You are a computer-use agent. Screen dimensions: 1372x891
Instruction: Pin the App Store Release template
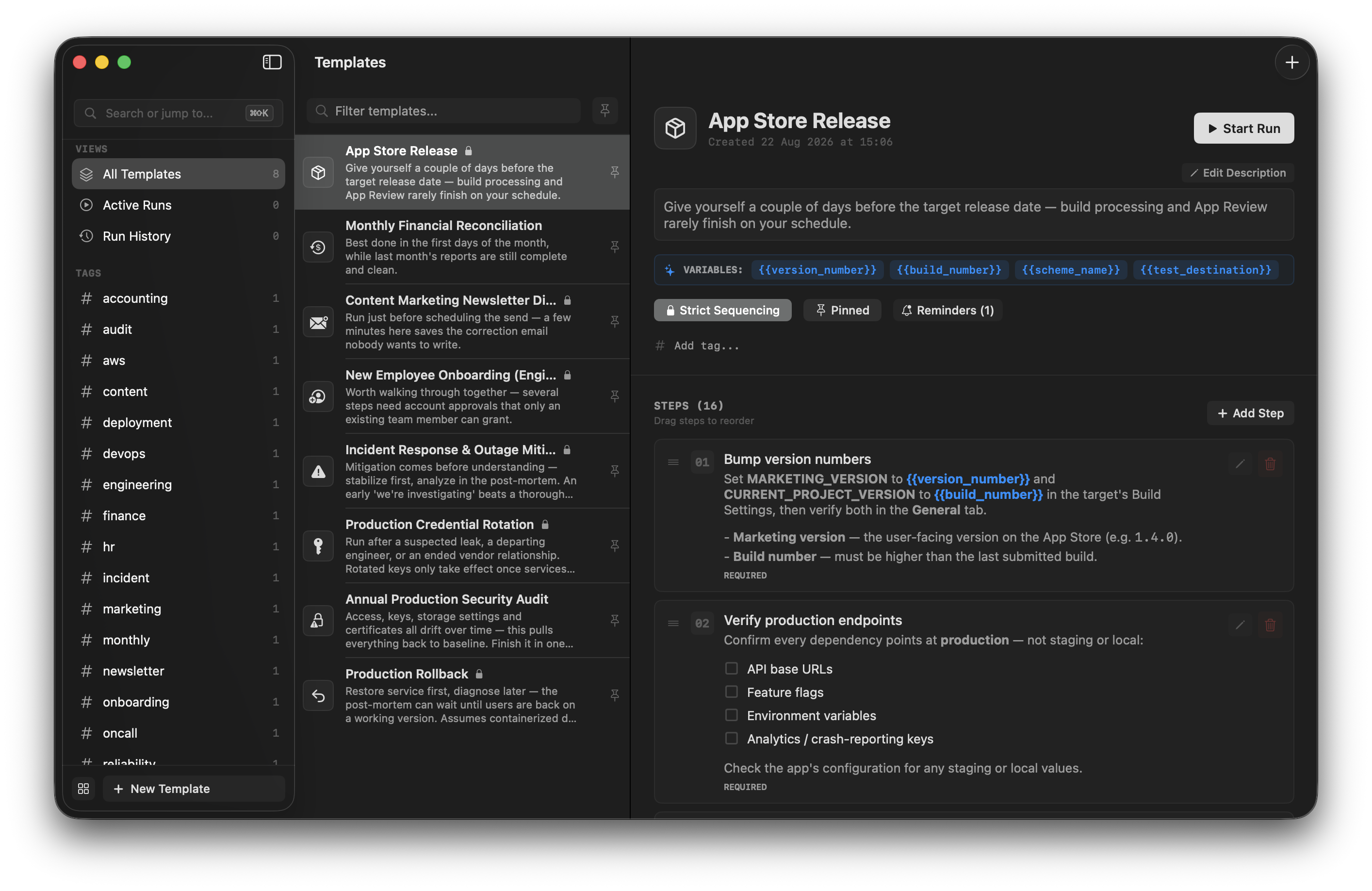coord(615,172)
